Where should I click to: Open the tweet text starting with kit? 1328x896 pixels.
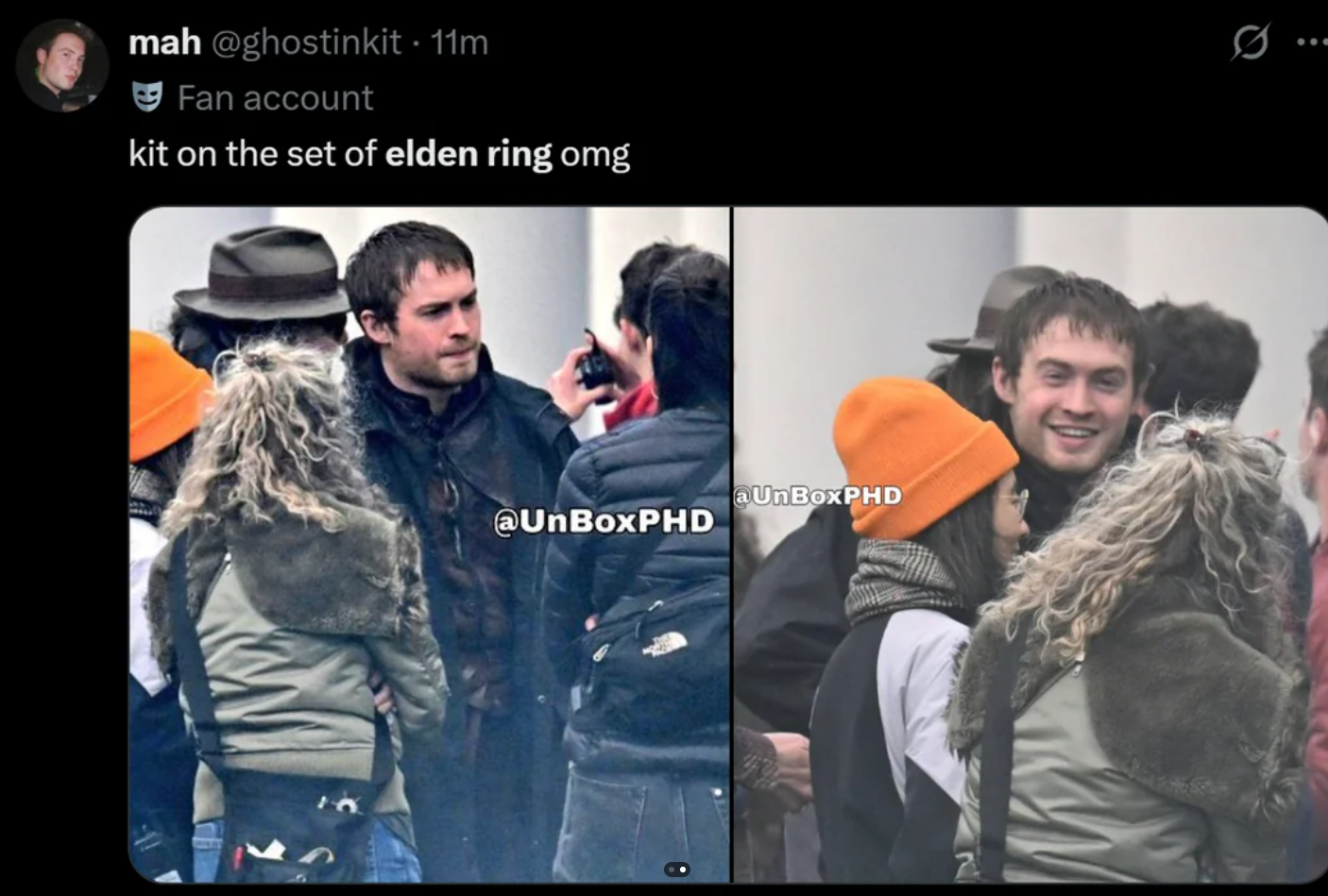point(379,153)
